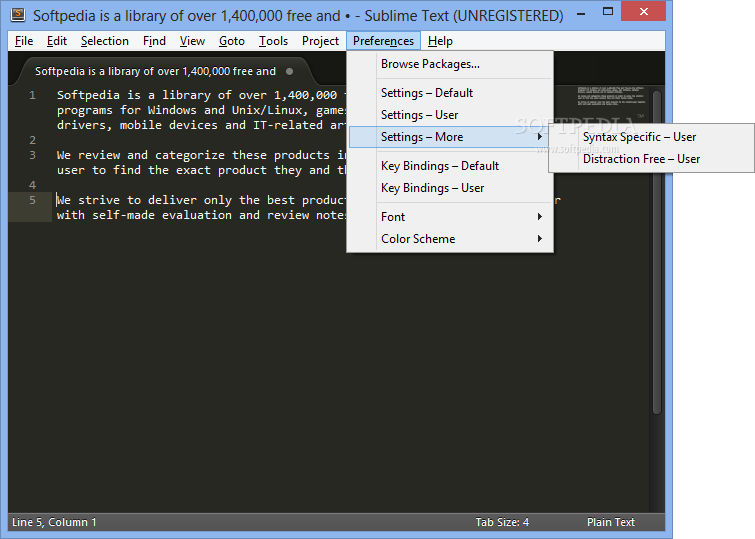Open the Tab Size: 4 selector
Screen dimensions: 755x539
tap(502, 522)
